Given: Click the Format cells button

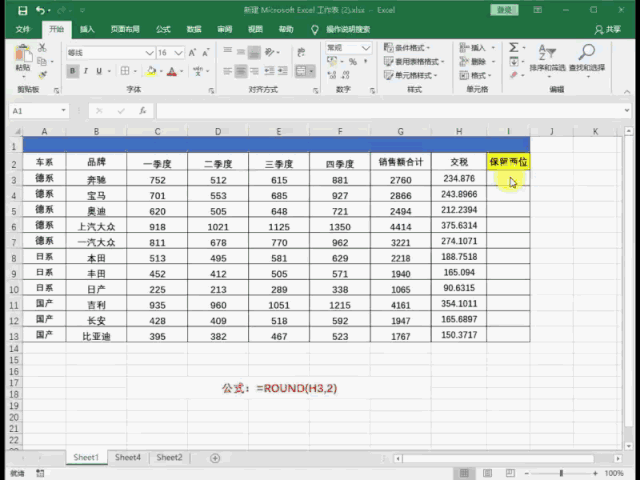Looking at the screenshot, I should pos(476,75).
